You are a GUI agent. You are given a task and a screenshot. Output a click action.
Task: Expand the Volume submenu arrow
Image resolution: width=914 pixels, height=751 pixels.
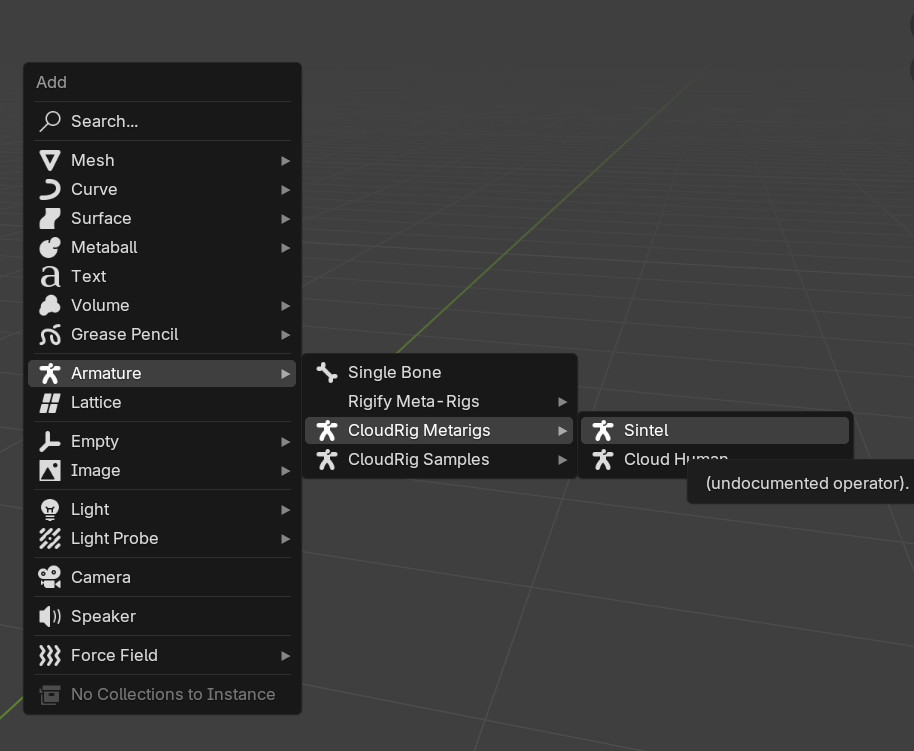pos(286,306)
